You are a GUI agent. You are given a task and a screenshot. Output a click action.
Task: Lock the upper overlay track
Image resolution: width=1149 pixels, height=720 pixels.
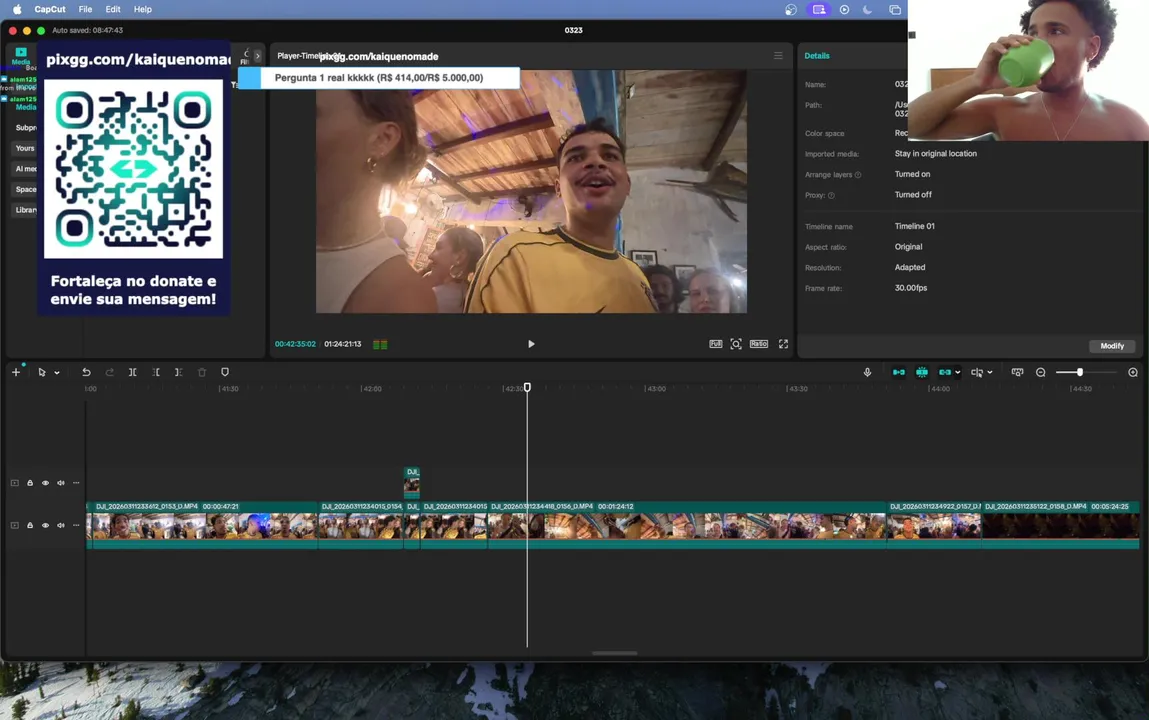click(30, 483)
